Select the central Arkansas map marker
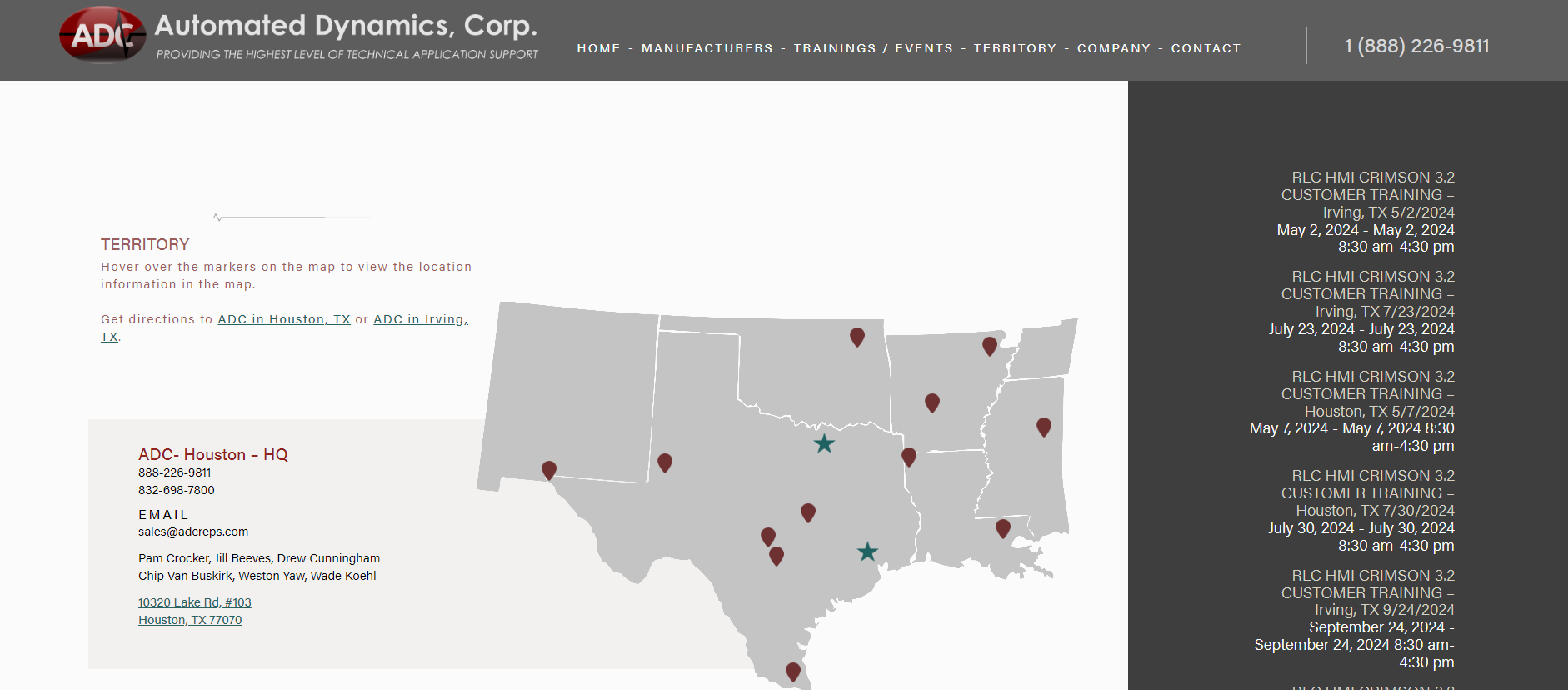 tap(932, 402)
